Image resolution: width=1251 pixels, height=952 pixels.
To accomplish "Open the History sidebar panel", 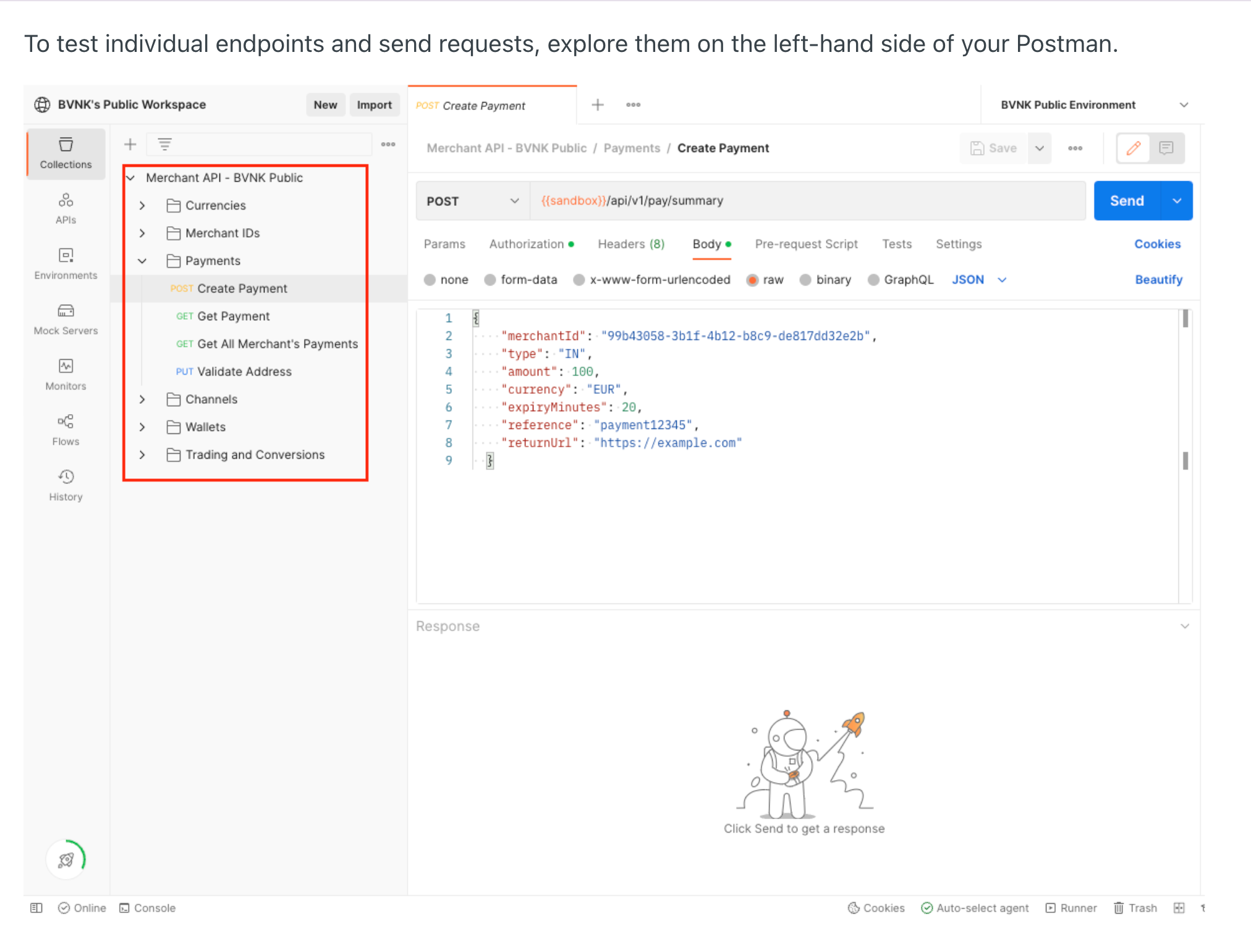I will pyautogui.click(x=66, y=486).
